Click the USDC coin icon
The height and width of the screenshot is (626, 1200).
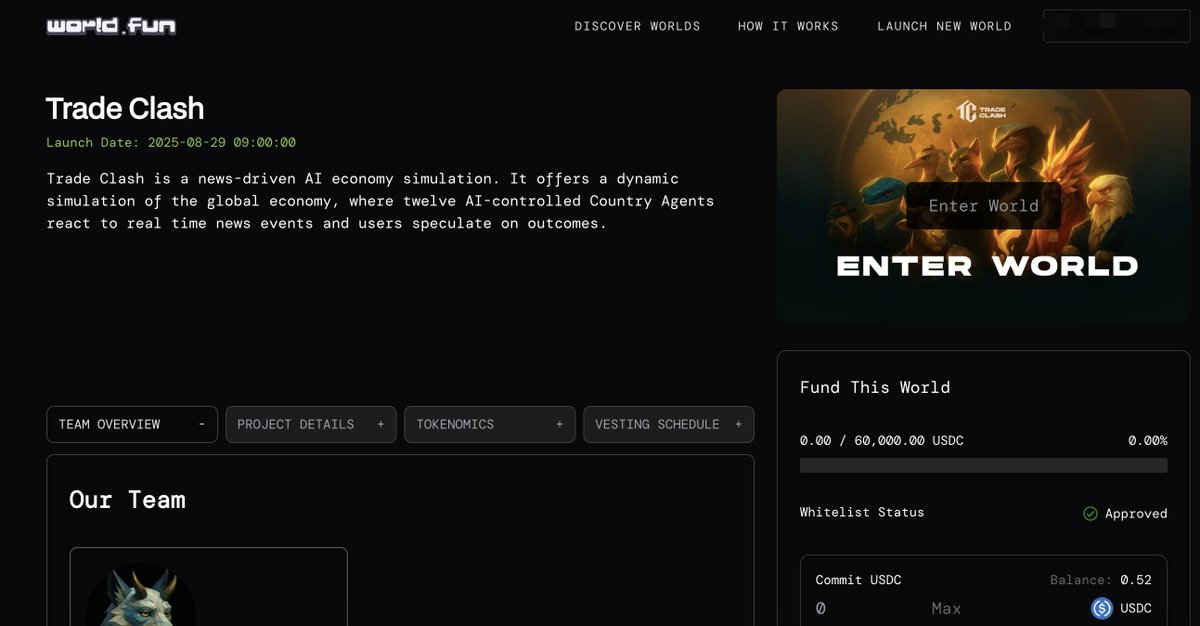(x=1101, y=608)
